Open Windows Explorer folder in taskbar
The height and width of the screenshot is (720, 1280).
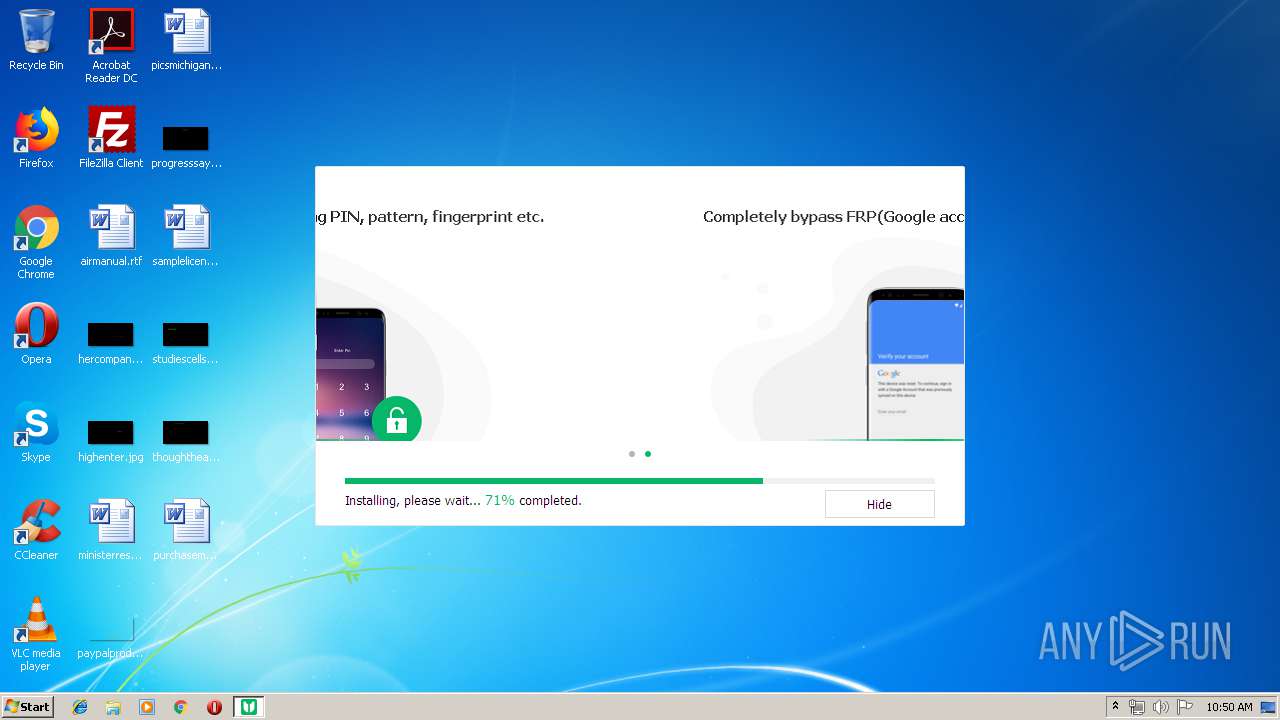pos(113,707)
